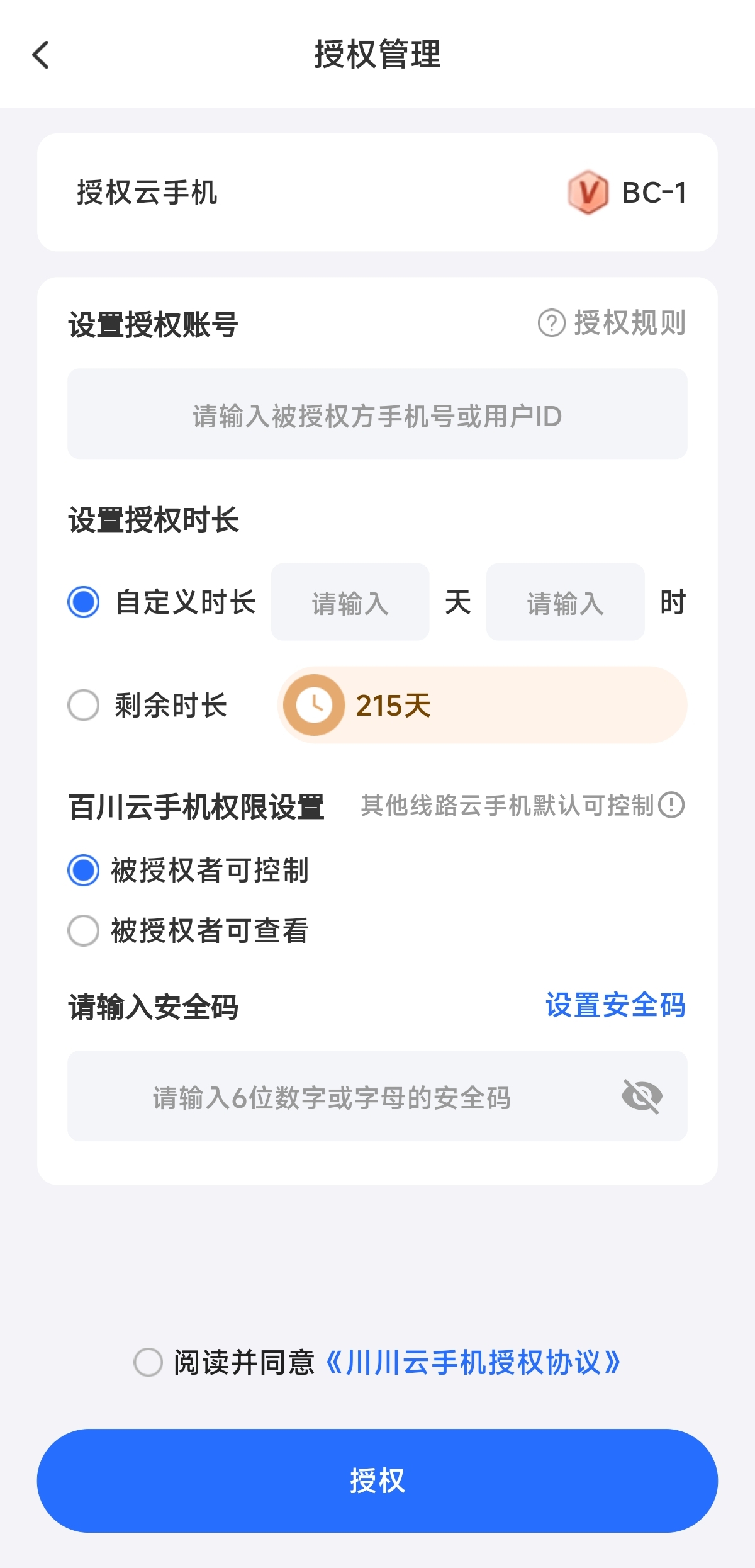
Task: Select the custom duration radio button
Action: pyautogui.click(x=84, y=602)
